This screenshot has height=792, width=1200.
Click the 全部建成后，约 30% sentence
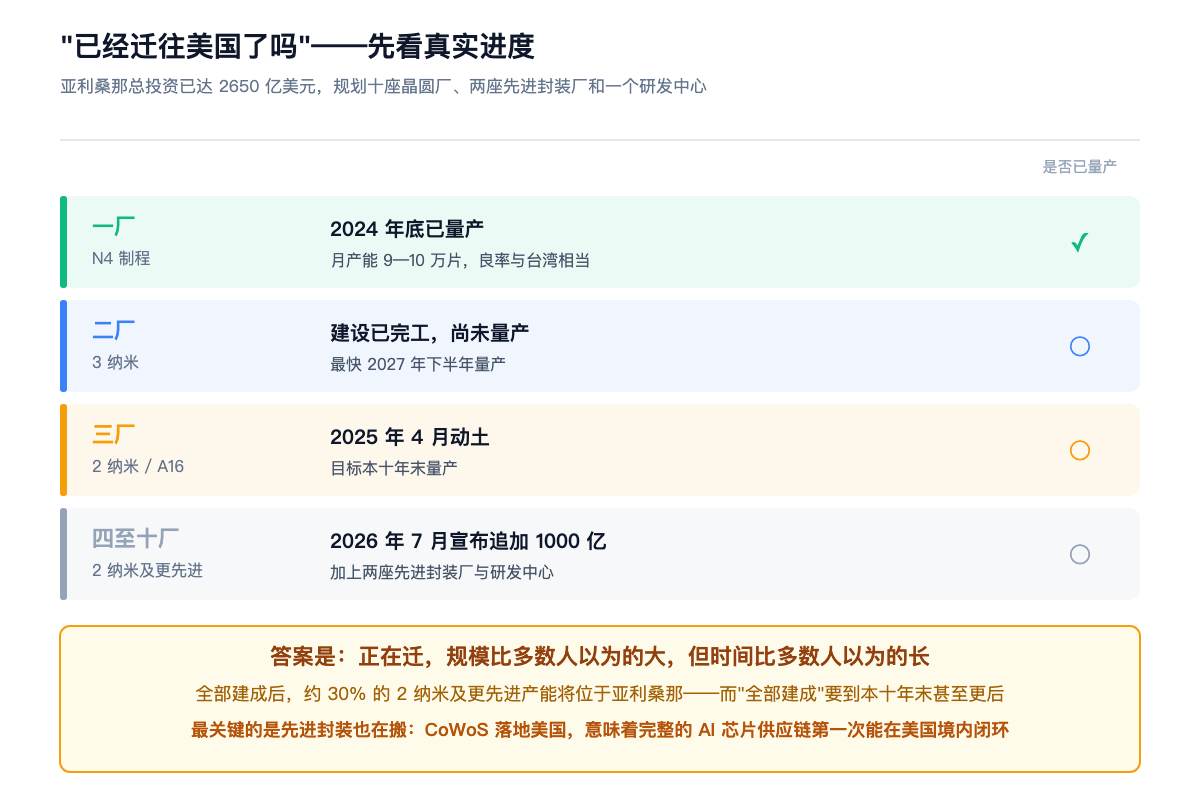click(x=600, y=693)
